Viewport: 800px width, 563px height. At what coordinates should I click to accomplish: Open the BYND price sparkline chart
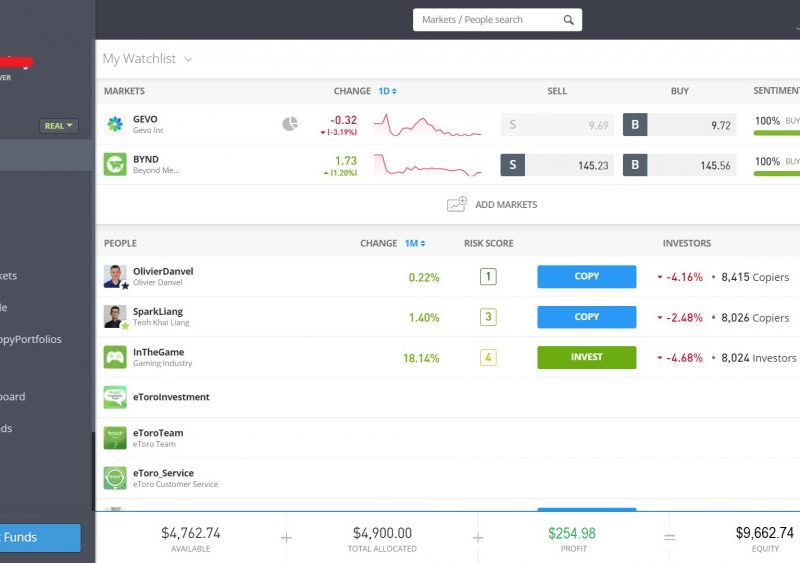coord(428,165)
